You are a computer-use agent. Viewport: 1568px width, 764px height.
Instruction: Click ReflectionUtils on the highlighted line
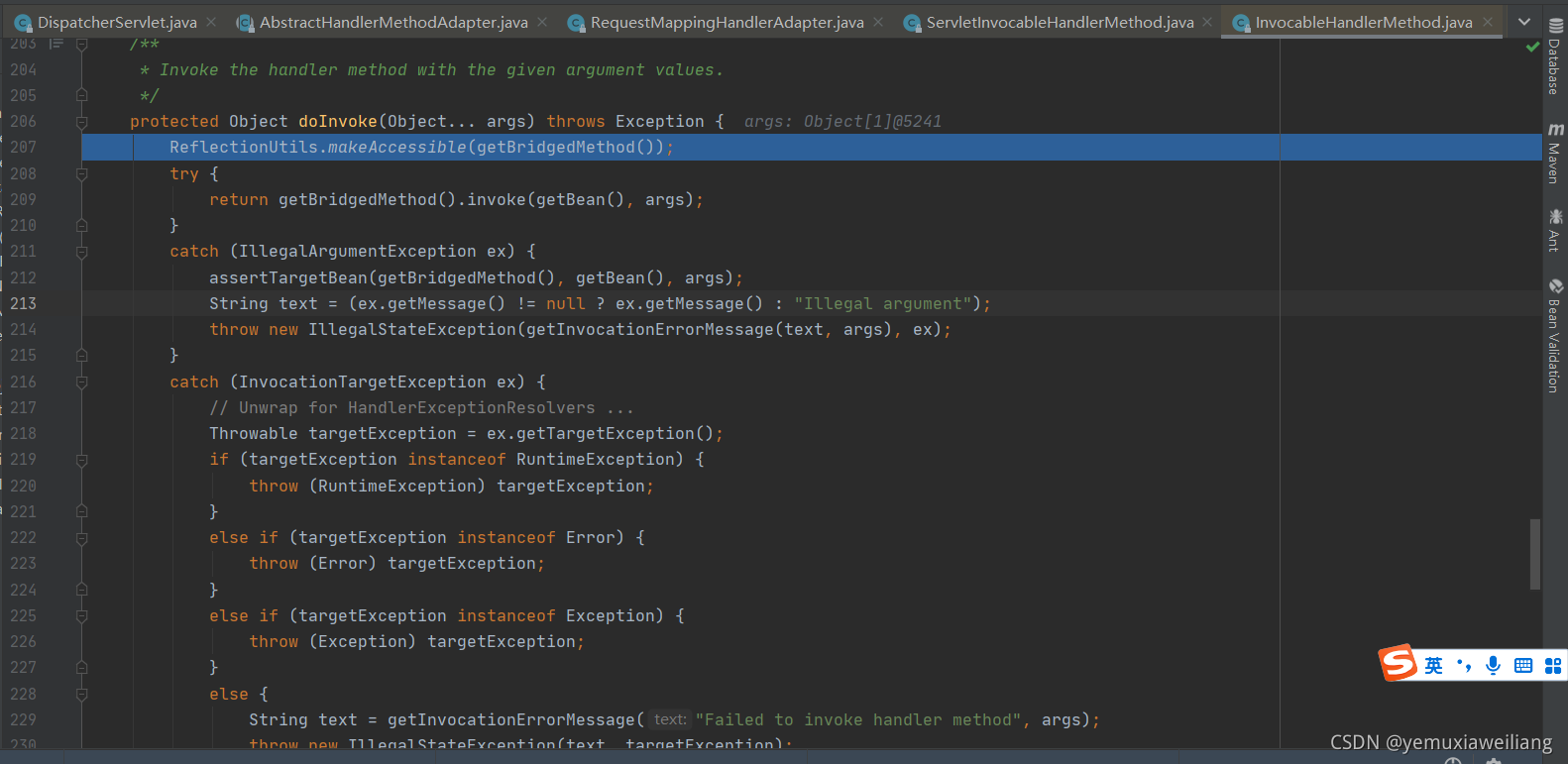[244, 147]
